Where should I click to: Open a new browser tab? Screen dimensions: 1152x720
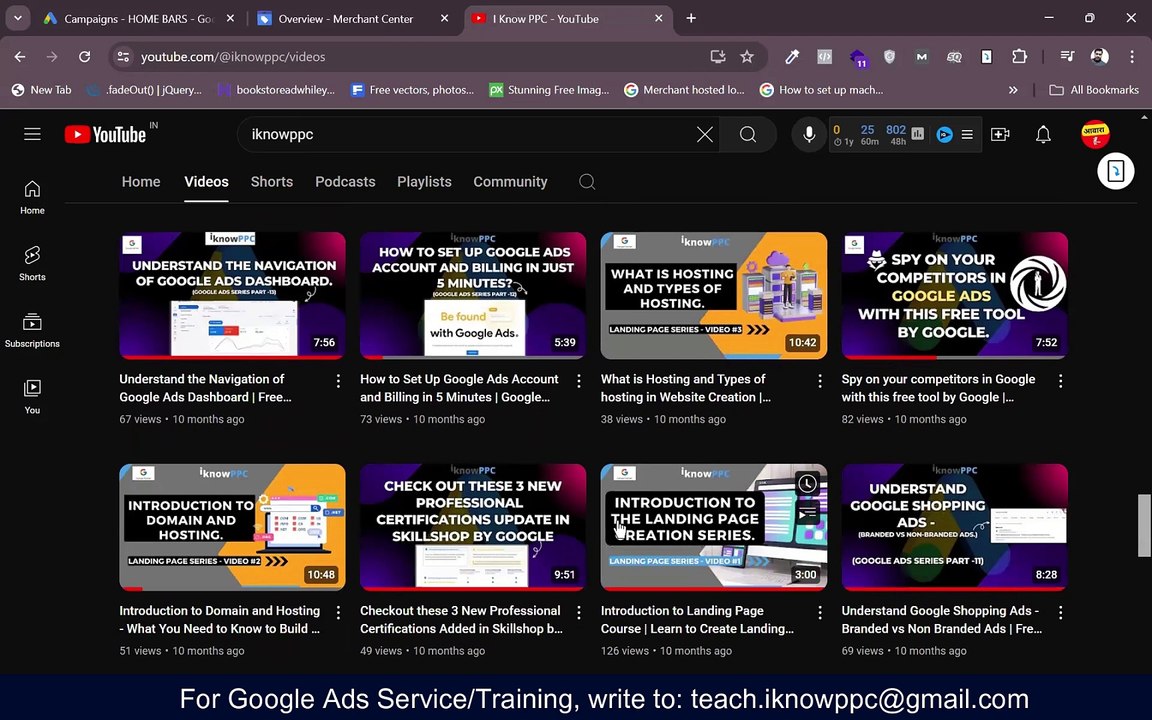(x=691, y=18)
